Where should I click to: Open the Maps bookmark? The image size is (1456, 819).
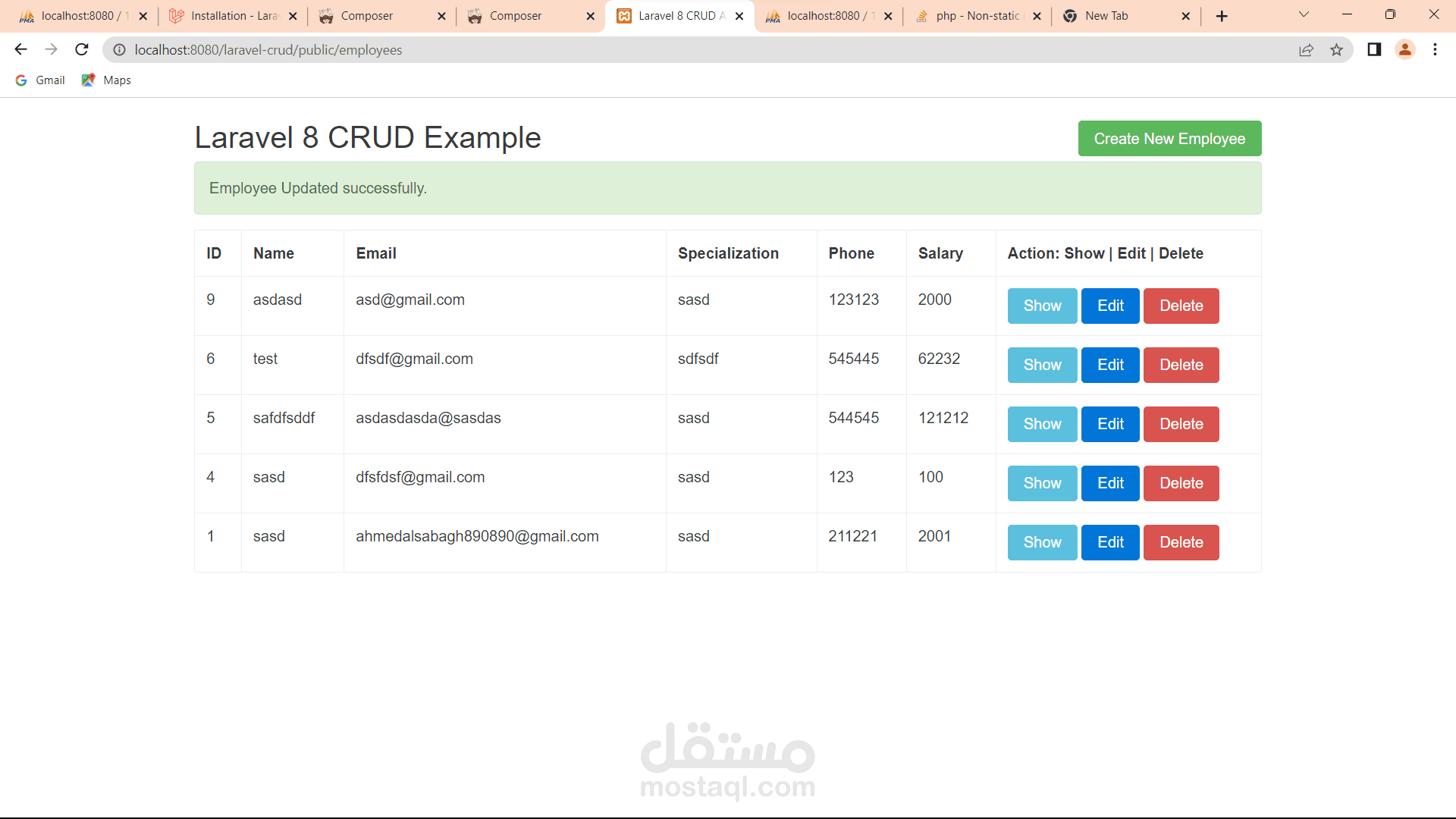(107, 80)
